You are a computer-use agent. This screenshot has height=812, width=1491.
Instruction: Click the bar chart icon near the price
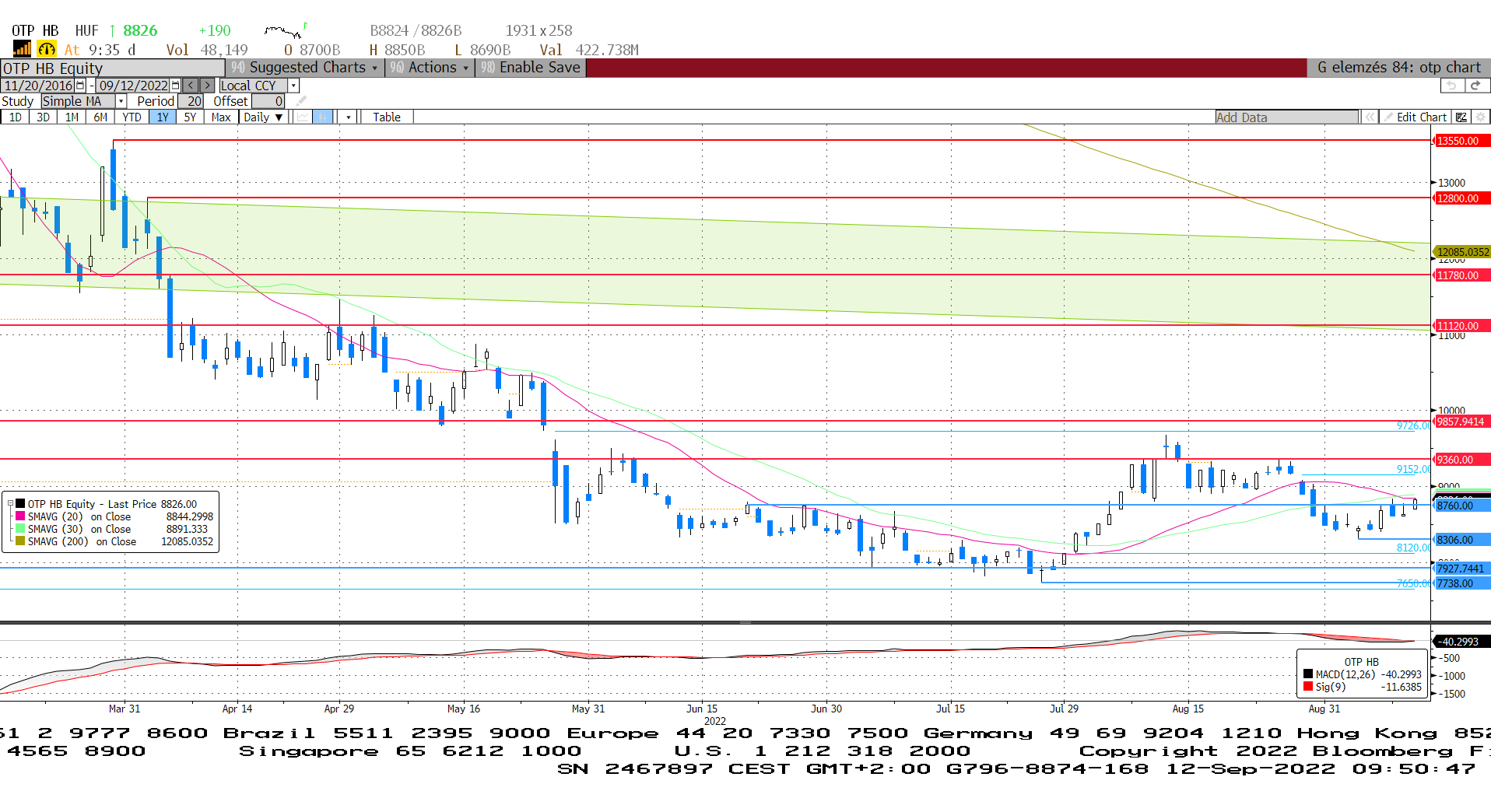(22, 50)
